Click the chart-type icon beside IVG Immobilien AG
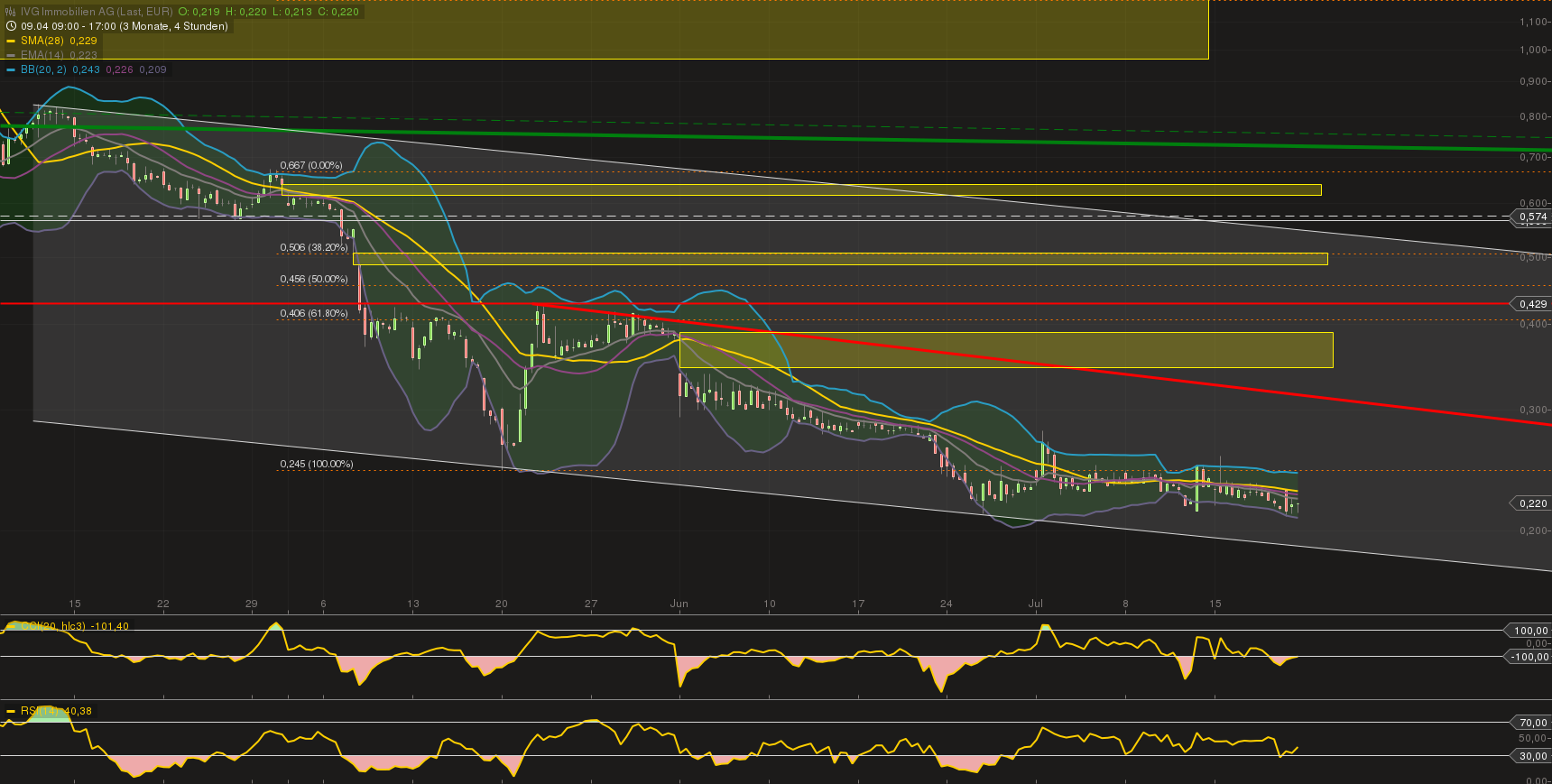1552x784 pixels. pyautogui.click(x=12, y=12)
